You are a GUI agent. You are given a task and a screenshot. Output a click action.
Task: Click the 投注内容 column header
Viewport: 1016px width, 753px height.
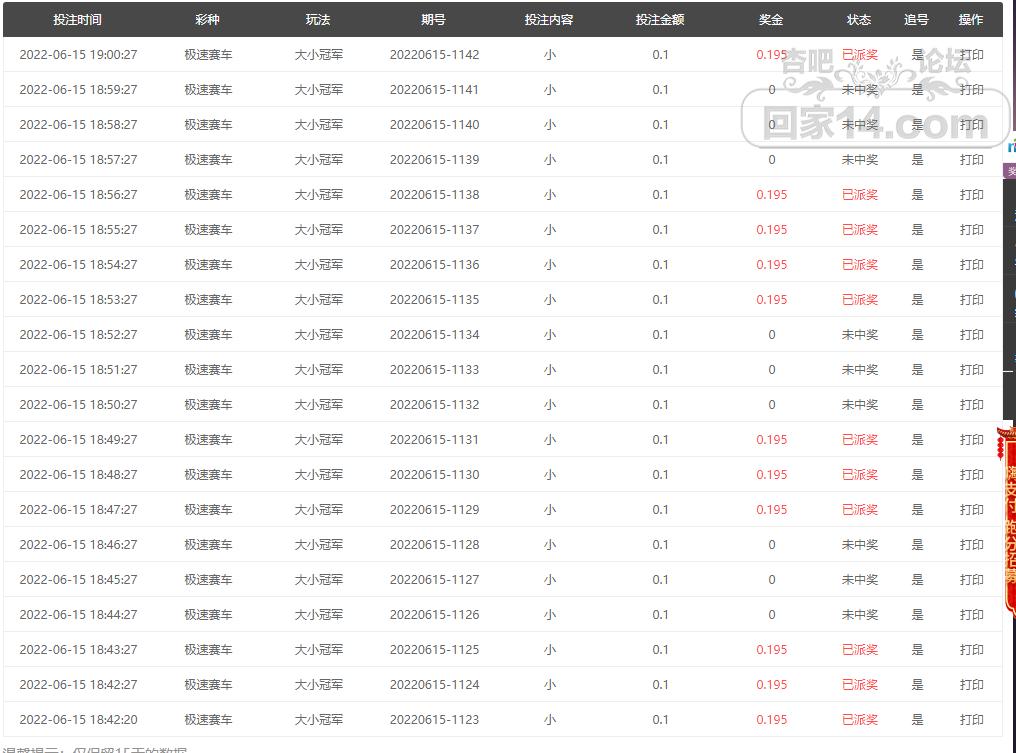(x=549, y=19)
